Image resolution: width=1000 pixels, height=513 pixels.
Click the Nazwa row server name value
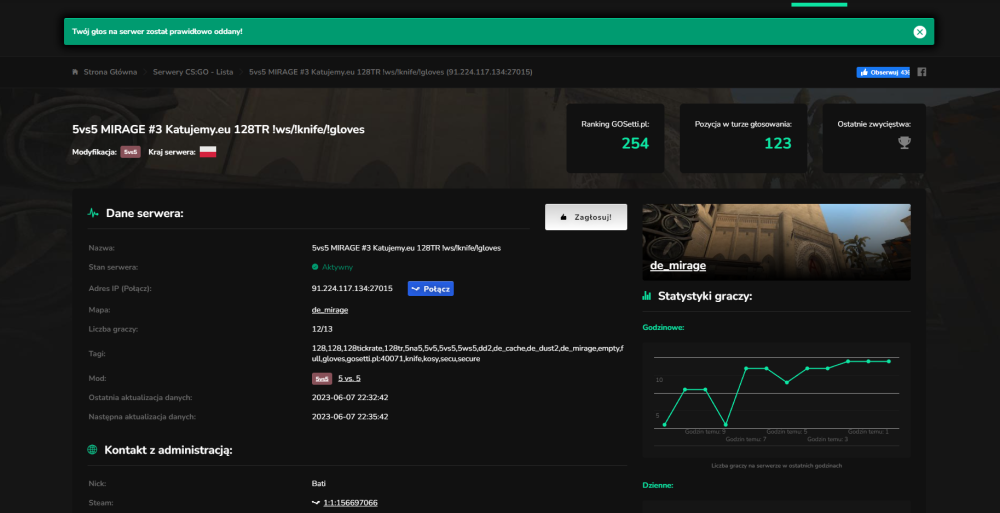[406, 248]
